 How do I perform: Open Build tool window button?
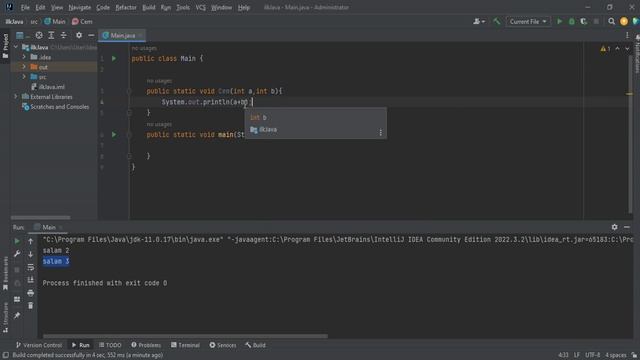(x=256, y=345)
